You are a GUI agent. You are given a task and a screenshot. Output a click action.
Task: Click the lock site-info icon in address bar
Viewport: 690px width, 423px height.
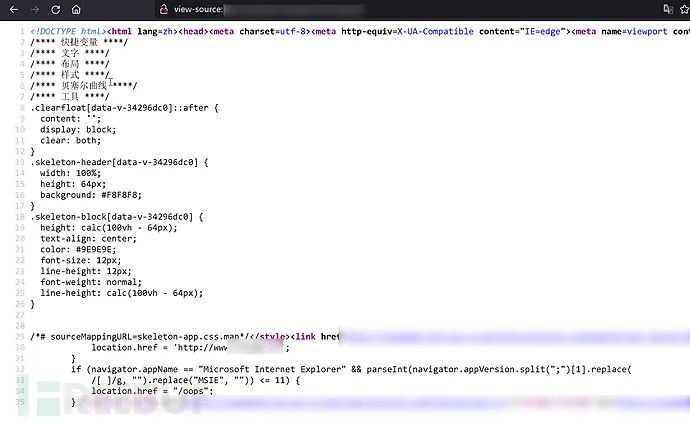pyautogui.click(x=164, y=9)
